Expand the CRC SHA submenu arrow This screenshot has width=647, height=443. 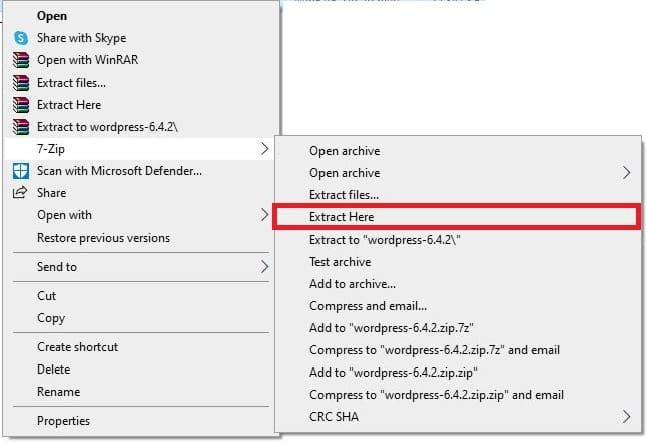627,416
